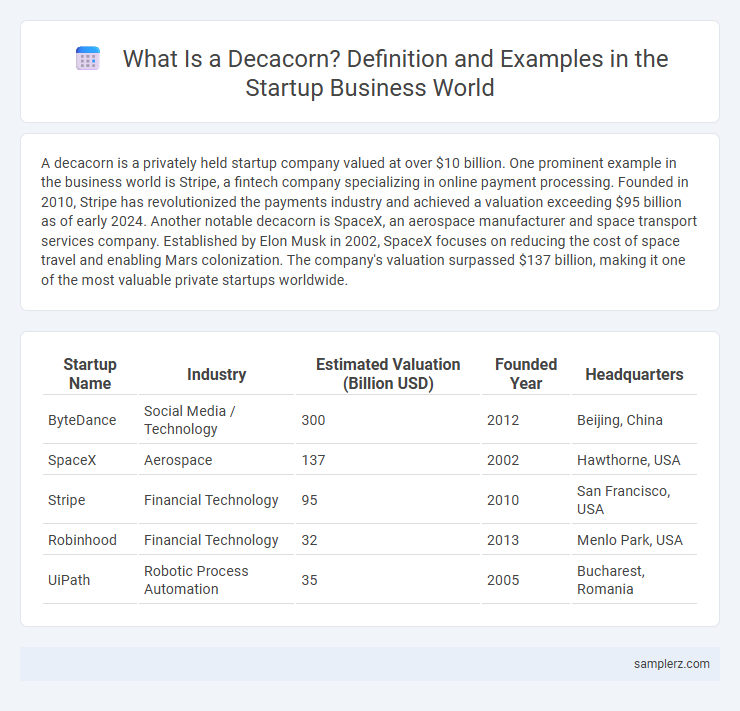
Task: Click the 2005 founded year cell
Action: coord(526,580)
